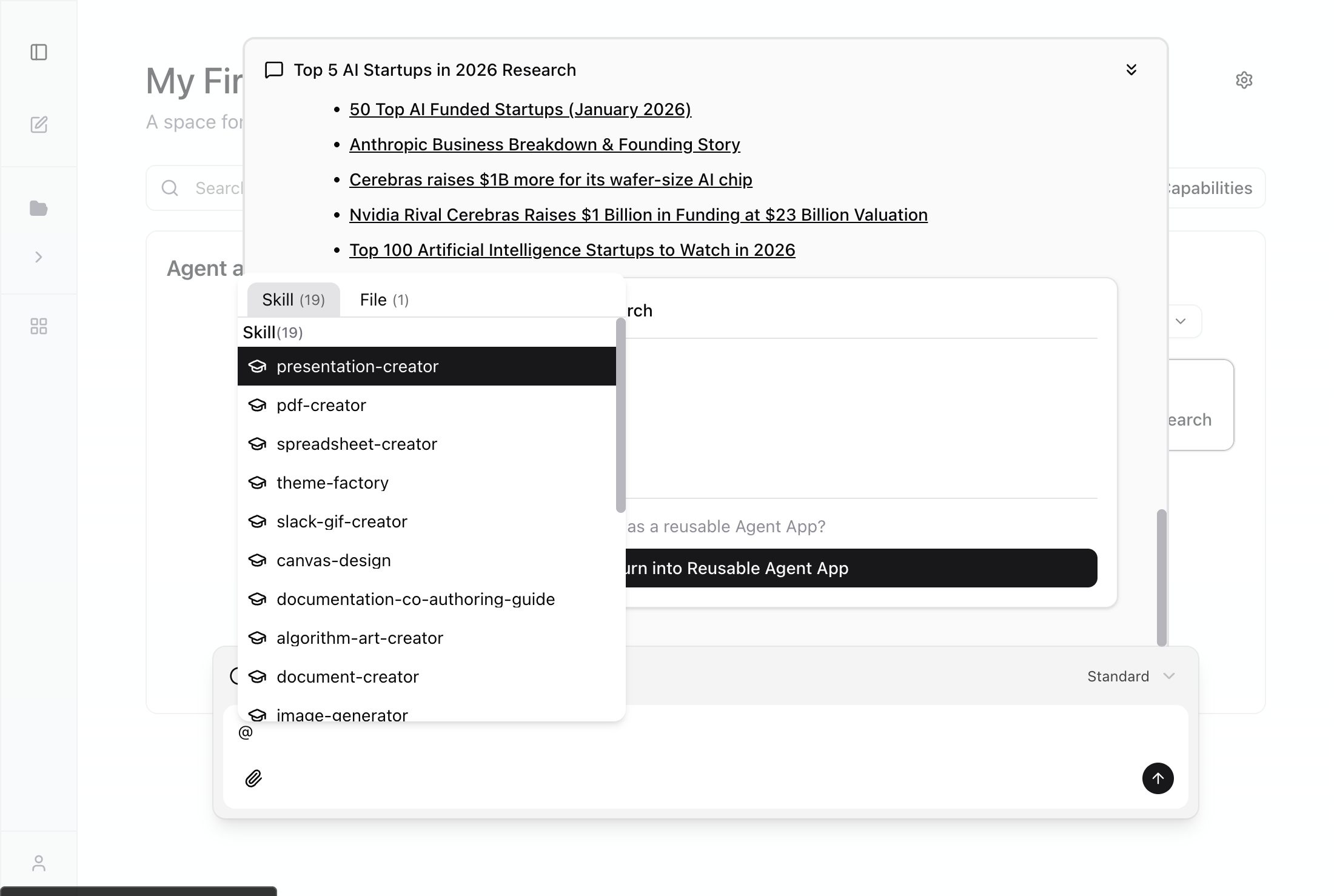The width and height of the screenshot is (1334, 896).
Task: Open Cerebras raises $1B link
Action: click(x=551, y=179)
